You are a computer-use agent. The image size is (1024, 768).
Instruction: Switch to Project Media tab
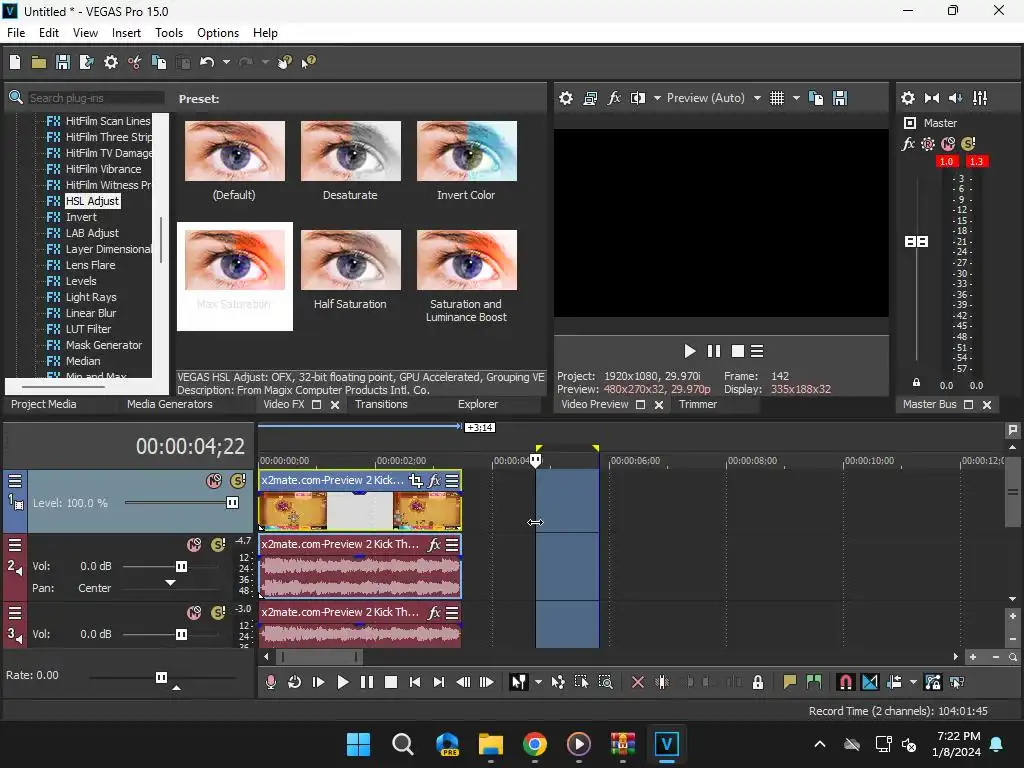43,404
